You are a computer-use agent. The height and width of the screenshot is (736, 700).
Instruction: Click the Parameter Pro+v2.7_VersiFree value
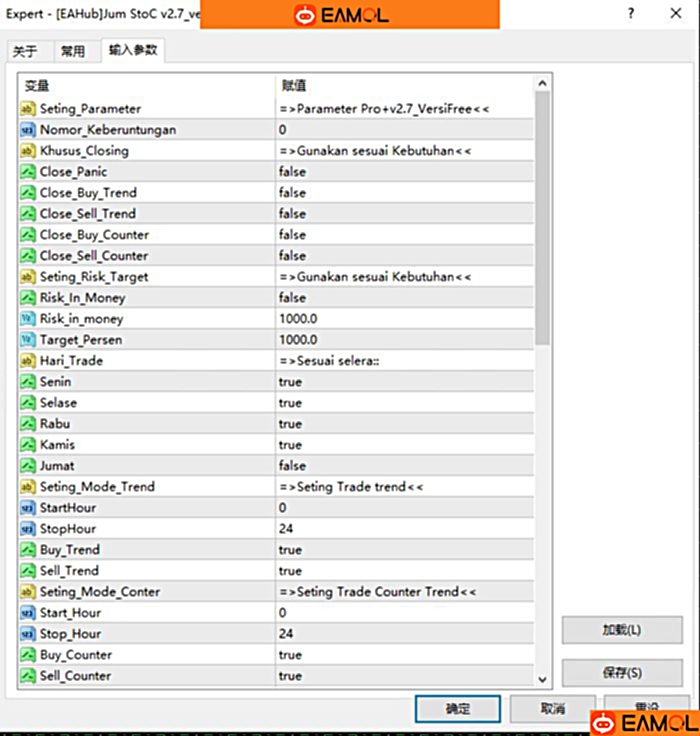(x=385, y=109)
